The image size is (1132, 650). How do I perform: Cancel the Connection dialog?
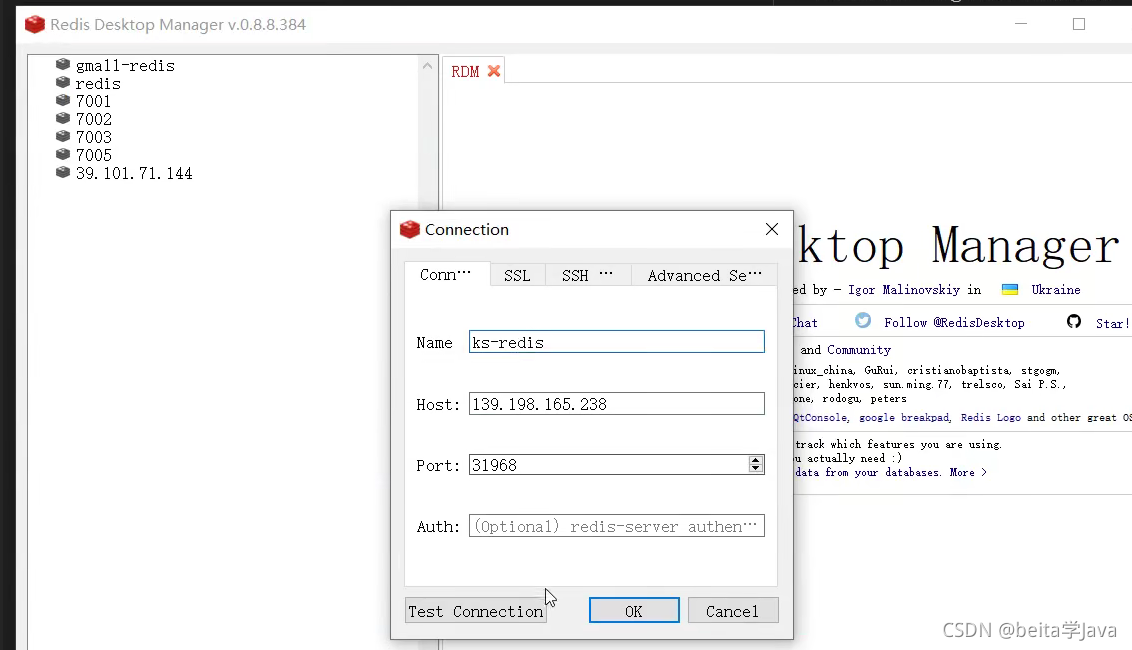pos(733,611)
